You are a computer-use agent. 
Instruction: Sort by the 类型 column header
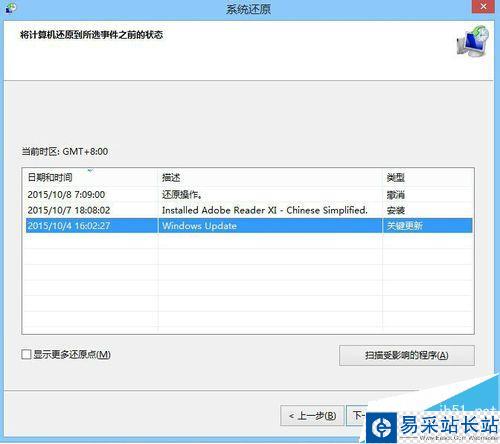[428, 177]
